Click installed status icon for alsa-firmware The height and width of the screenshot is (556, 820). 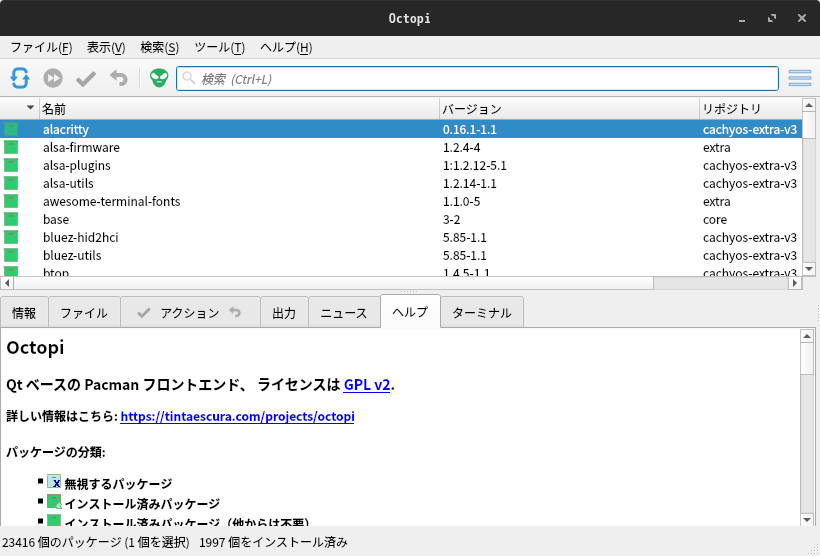coord(11,147)
